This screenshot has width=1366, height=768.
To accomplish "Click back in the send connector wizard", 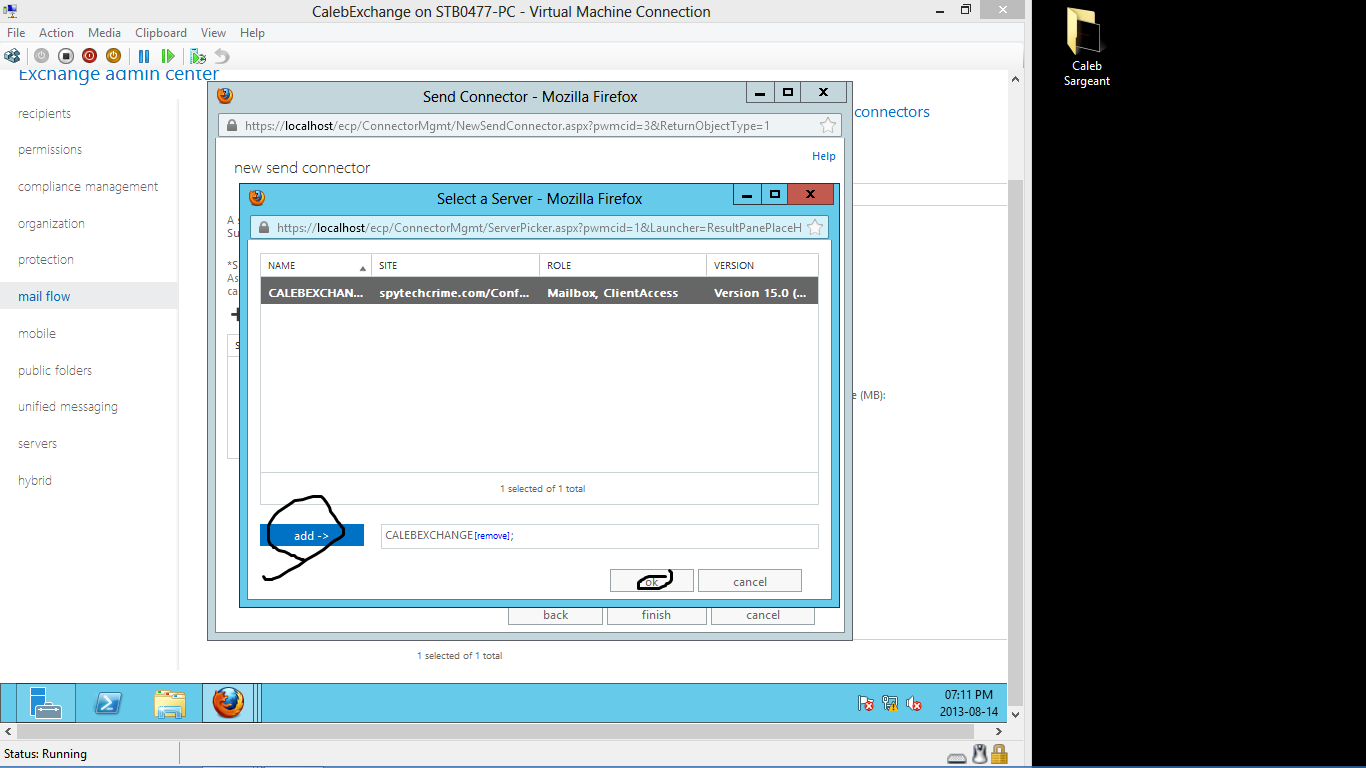I will [x=556, y=615].
